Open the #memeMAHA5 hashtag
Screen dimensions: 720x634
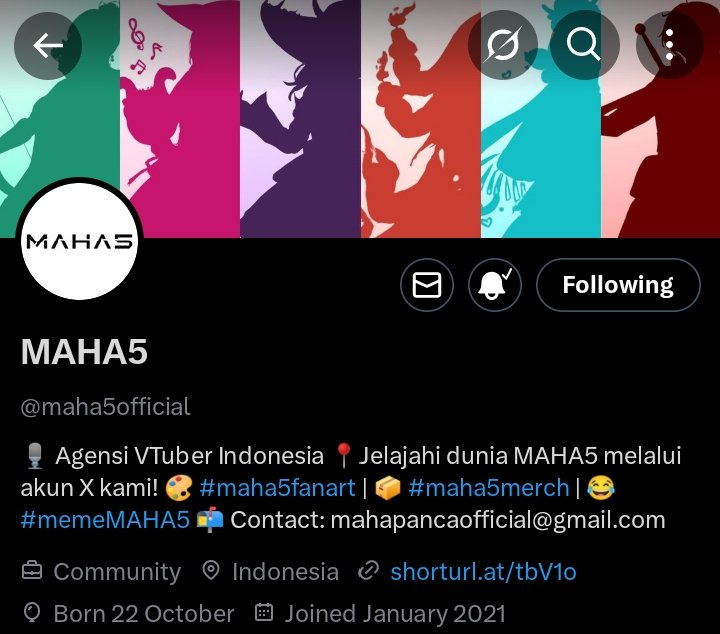[105, 520]
